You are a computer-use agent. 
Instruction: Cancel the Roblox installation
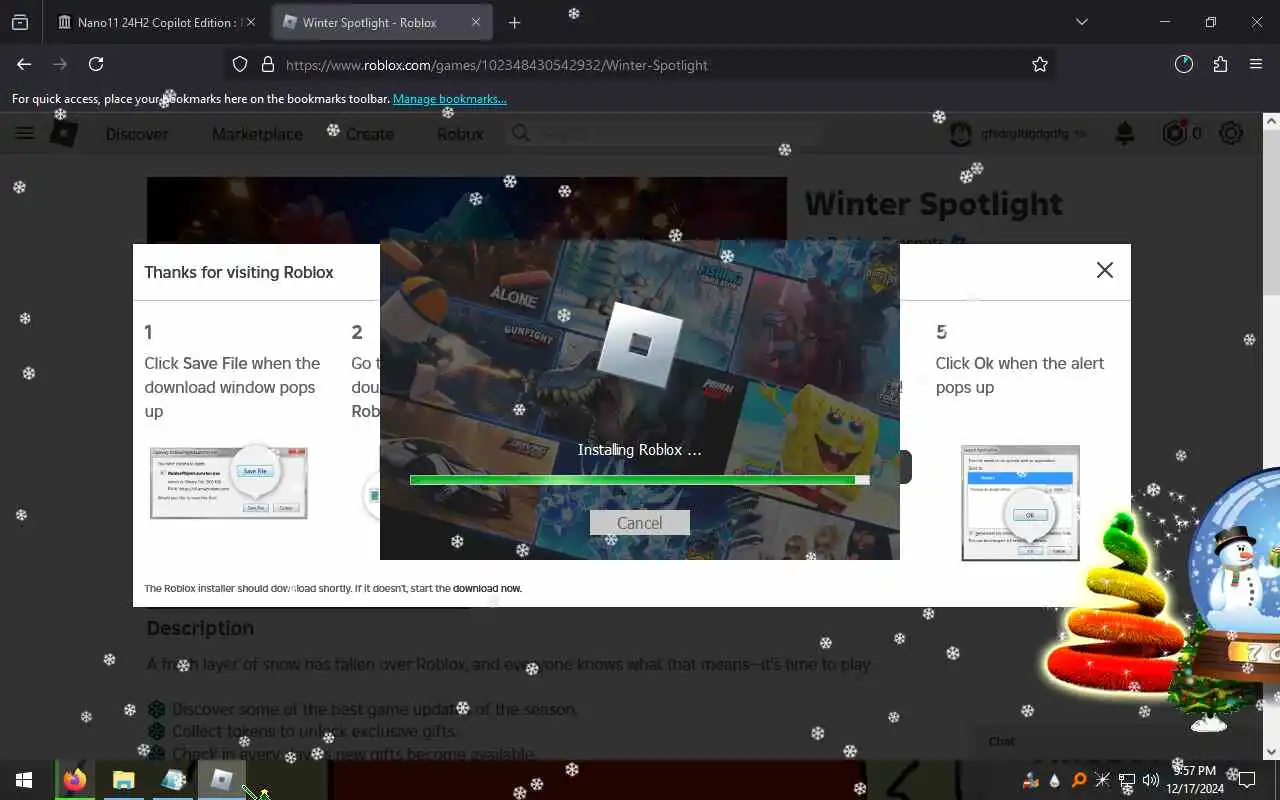[639, 523]
